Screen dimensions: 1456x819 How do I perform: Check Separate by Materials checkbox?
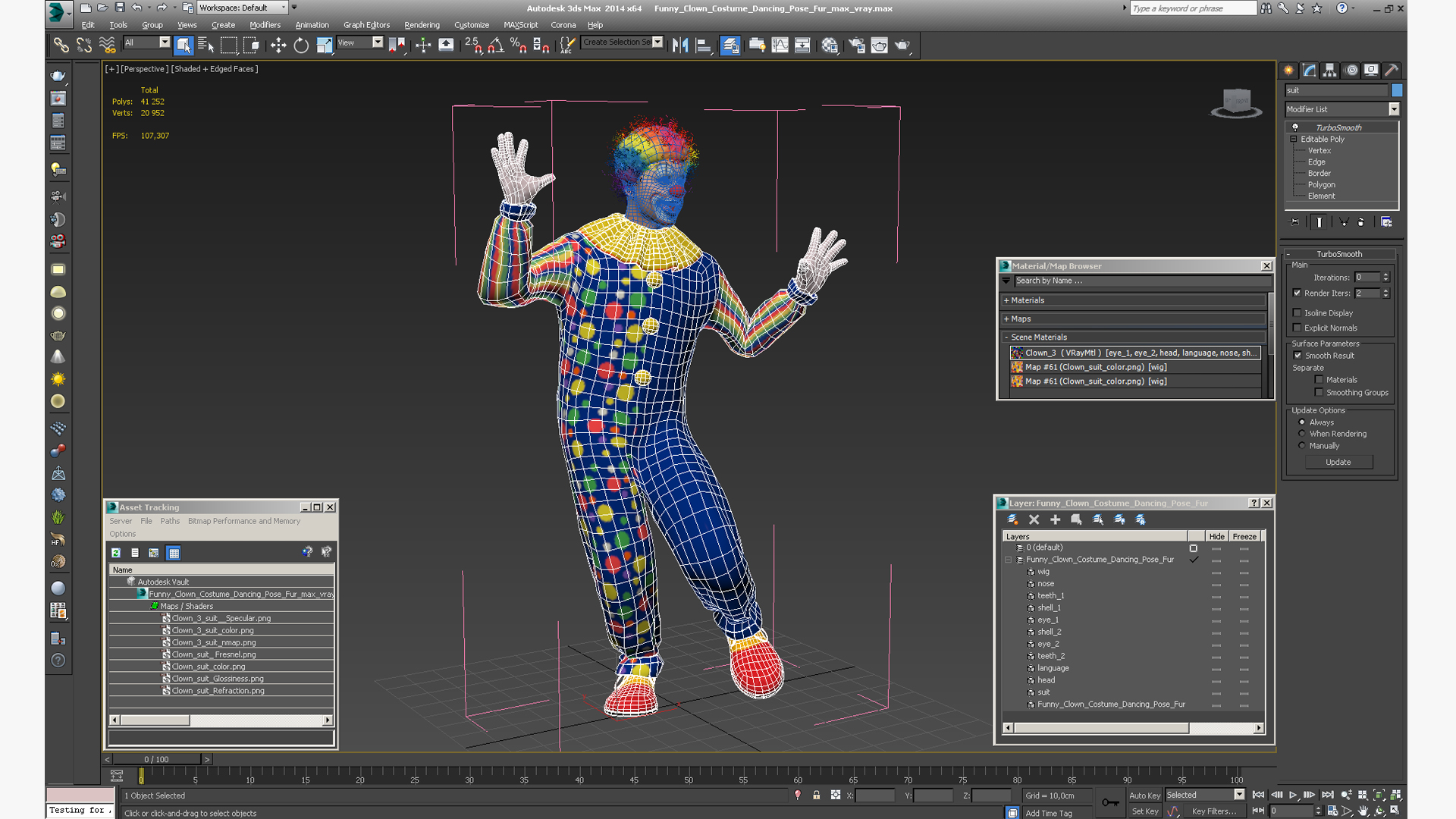(x=1319, y=379)
